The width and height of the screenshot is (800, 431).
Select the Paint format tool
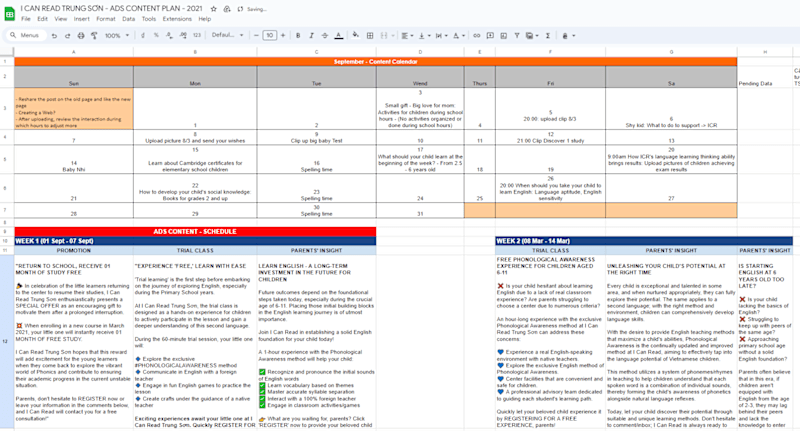coord(94,36)
